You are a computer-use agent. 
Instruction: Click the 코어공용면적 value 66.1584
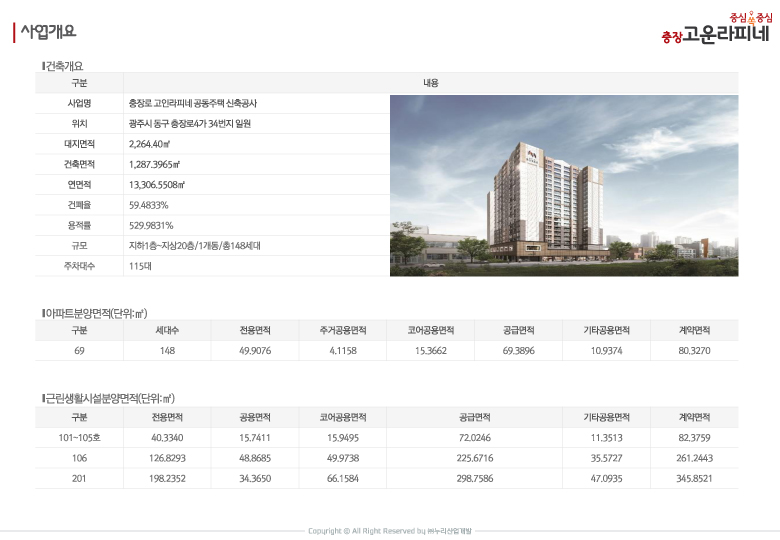[x=343, y=478]
